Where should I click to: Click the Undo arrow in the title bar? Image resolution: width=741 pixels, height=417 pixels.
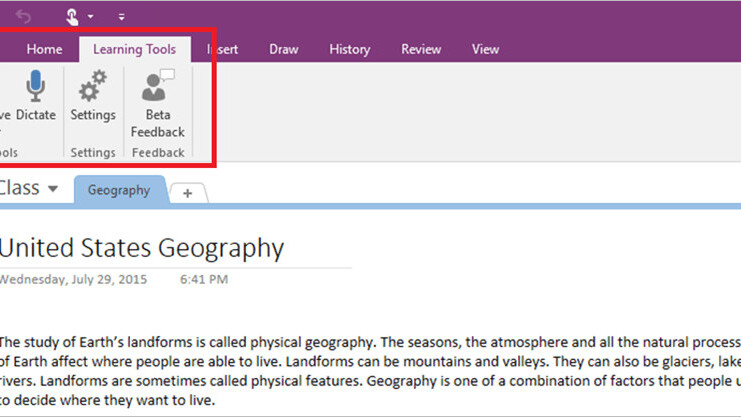pos(23,16)
